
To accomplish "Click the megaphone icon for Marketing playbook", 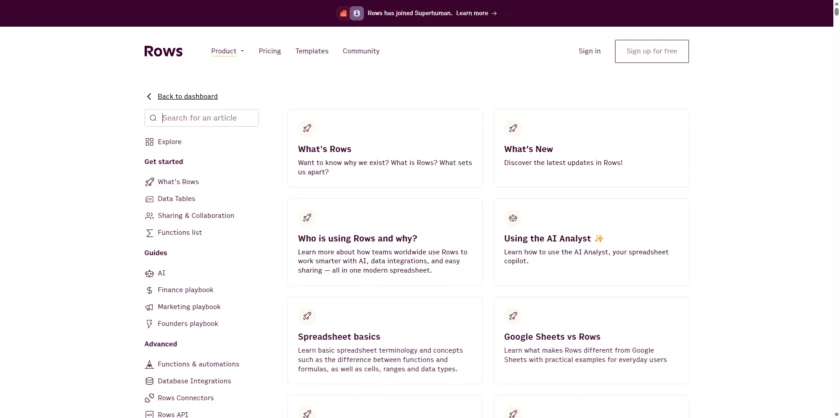I will (149, 307).
